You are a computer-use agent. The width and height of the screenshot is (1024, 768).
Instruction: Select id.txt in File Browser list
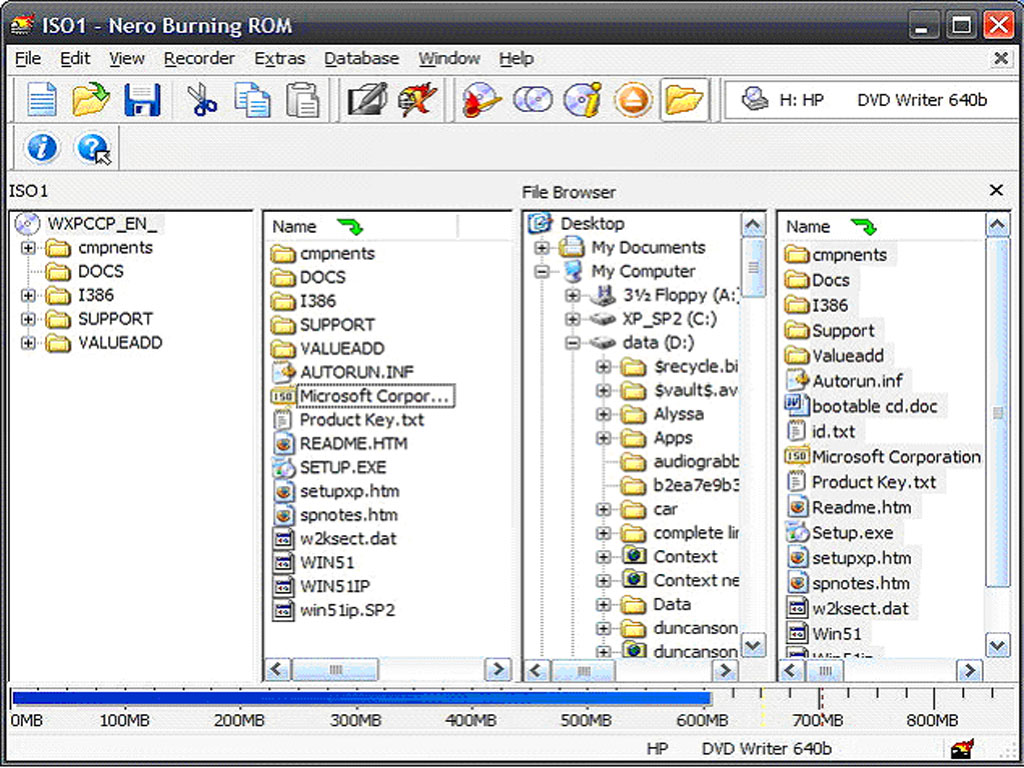[x=822, y=432]
